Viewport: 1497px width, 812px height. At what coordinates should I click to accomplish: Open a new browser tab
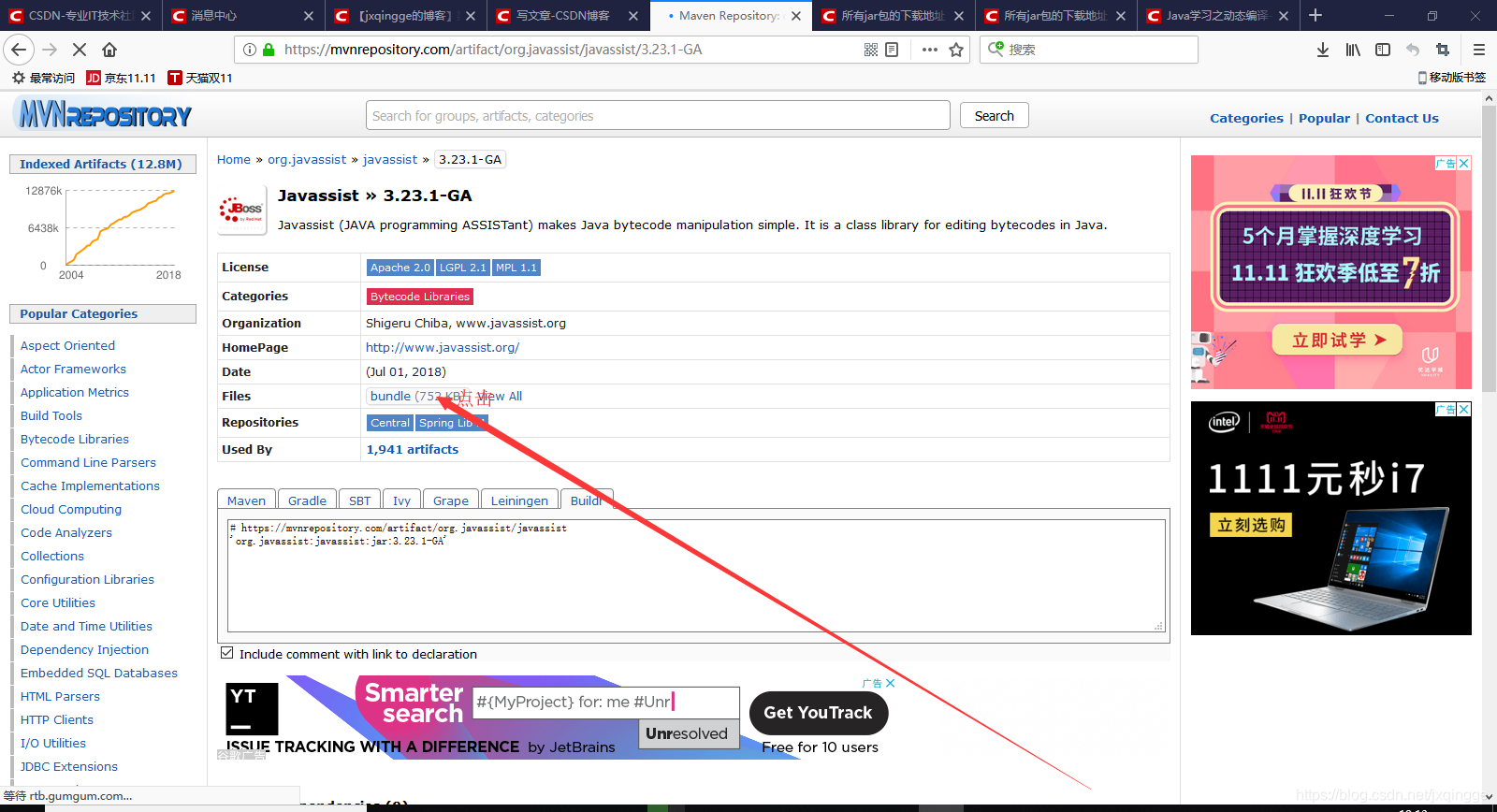click(1315, 15)
